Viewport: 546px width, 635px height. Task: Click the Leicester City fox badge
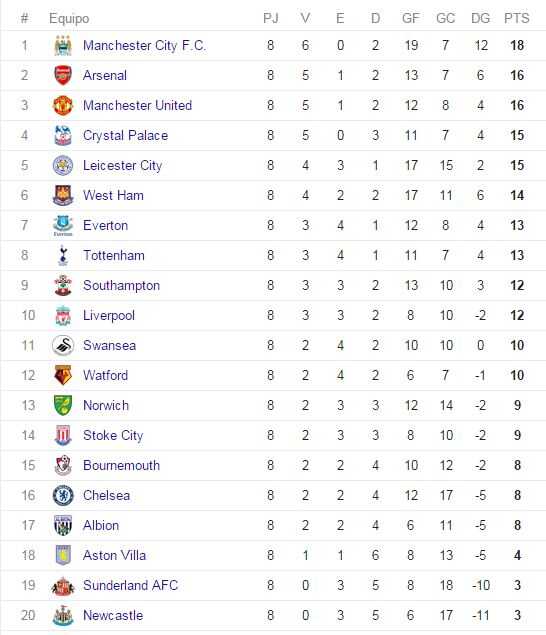[63, 165]
